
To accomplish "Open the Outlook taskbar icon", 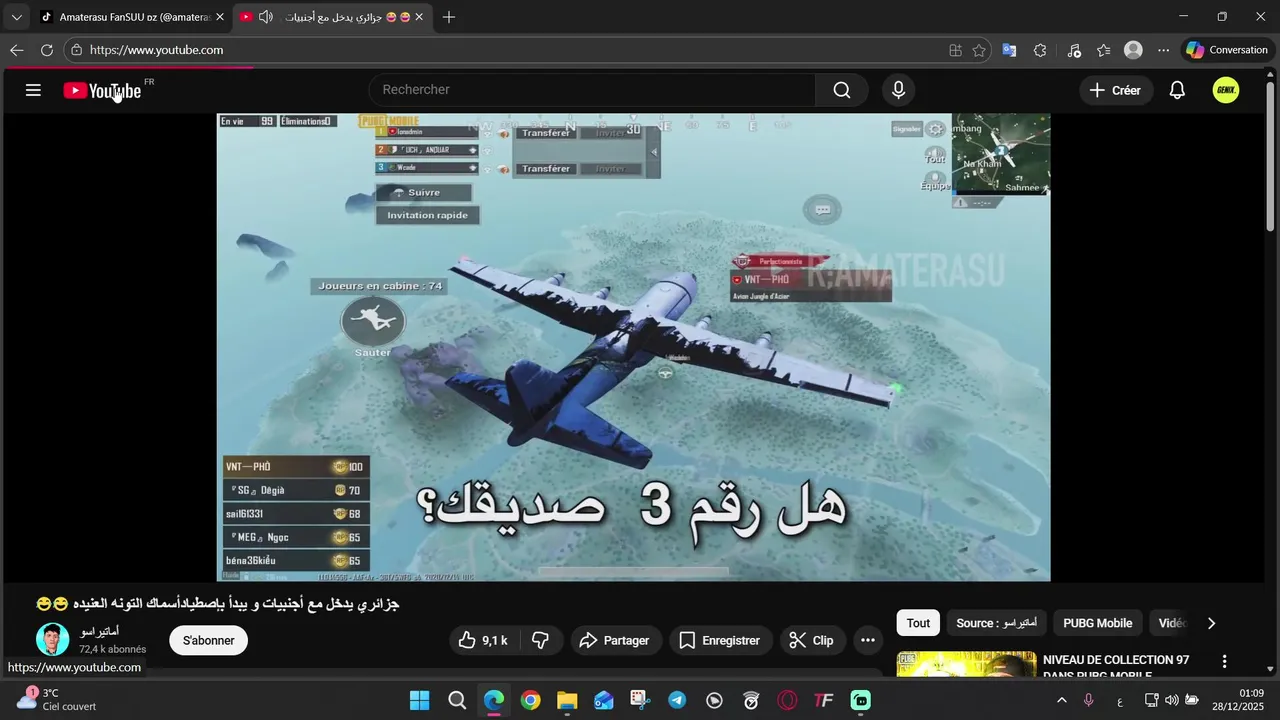I will (x=604, y=700).
